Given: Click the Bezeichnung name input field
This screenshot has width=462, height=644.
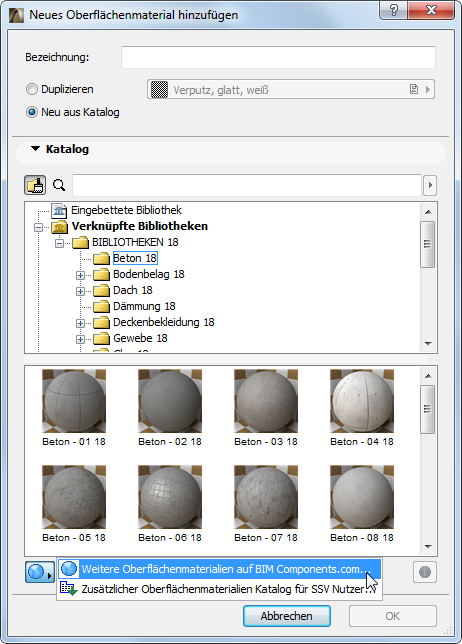Looking at the screenshot, I should point(278,57).
